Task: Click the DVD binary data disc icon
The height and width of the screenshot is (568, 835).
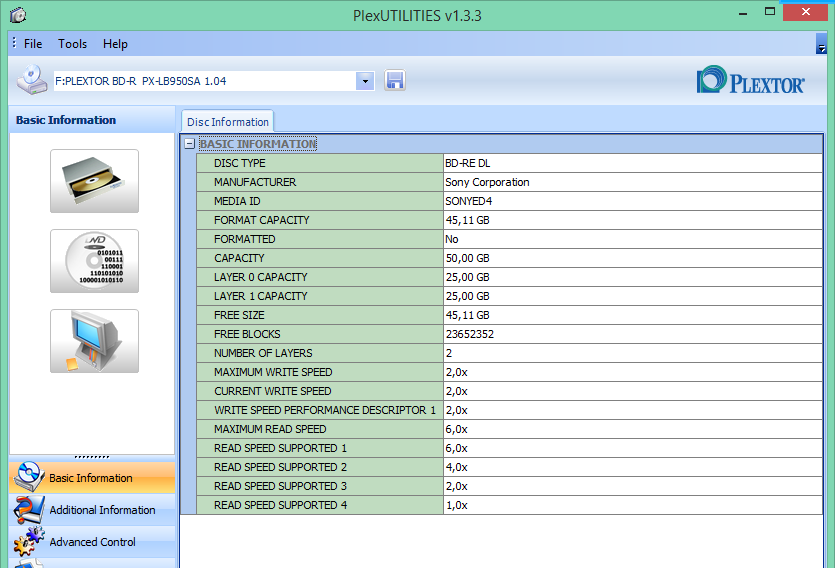Action: click(x=94, y=261)
